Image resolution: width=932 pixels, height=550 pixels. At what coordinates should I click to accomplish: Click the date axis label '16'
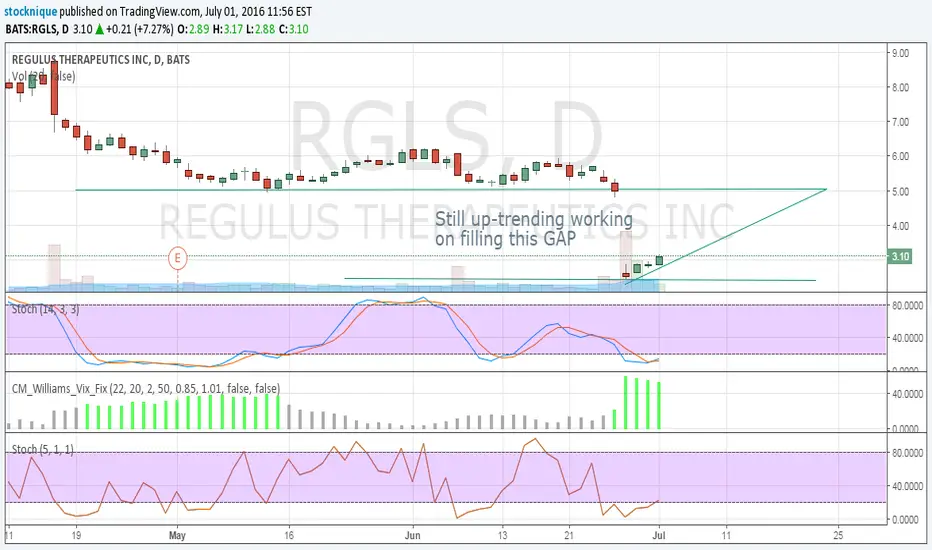289,535
